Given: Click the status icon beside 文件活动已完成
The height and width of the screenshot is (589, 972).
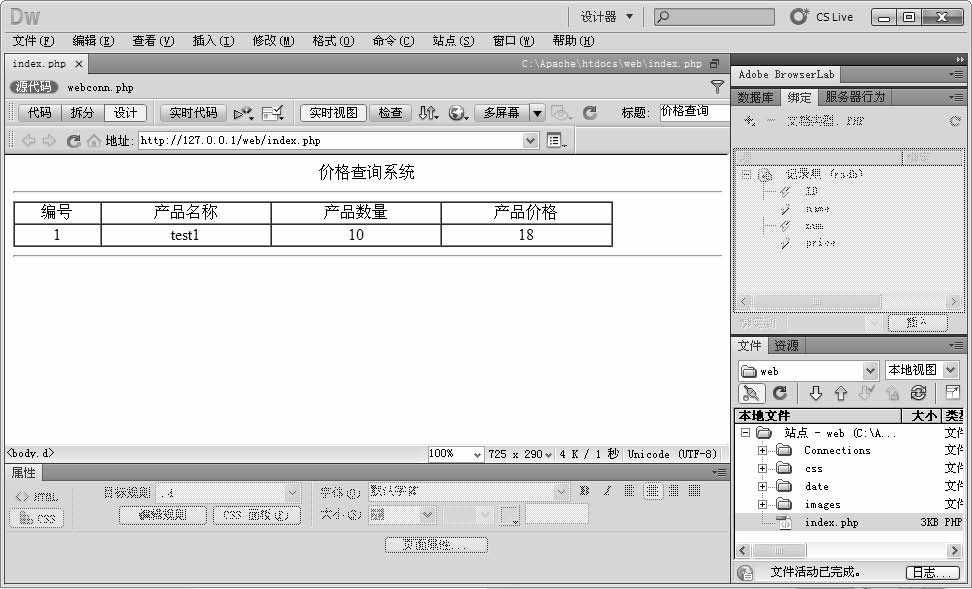Looking at the screenshot, I should pyautogui.click(x=745, y=572).
